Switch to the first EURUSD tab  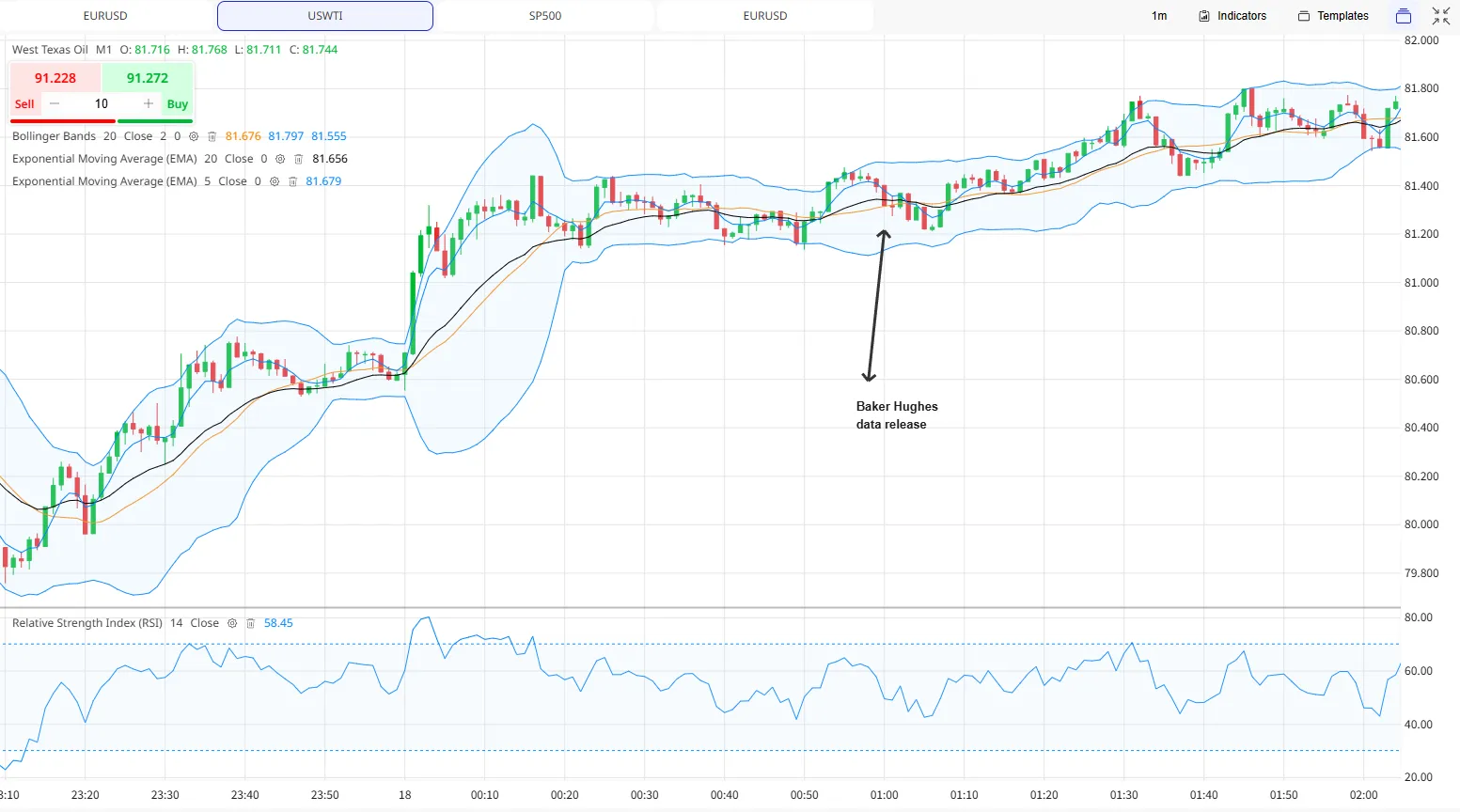105,16
